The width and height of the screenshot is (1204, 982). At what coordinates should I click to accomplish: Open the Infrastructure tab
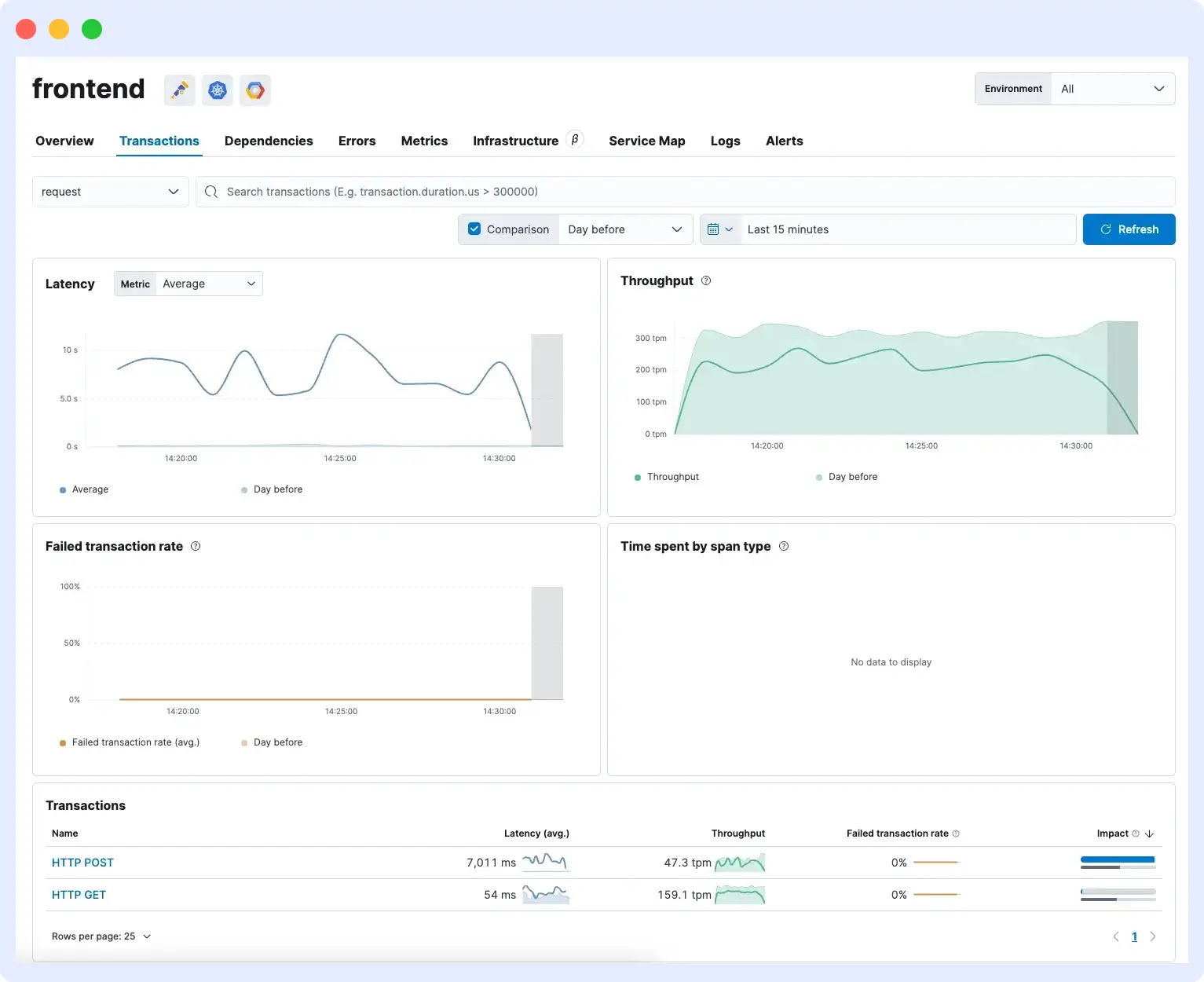tap(516, 141)
